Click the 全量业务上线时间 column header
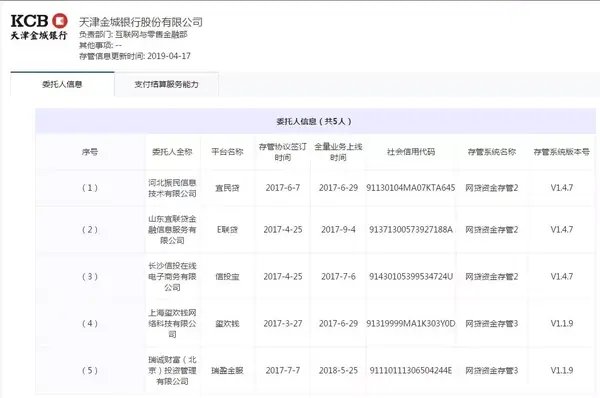Viewport: 600px width, 398px height. point(338,152)
